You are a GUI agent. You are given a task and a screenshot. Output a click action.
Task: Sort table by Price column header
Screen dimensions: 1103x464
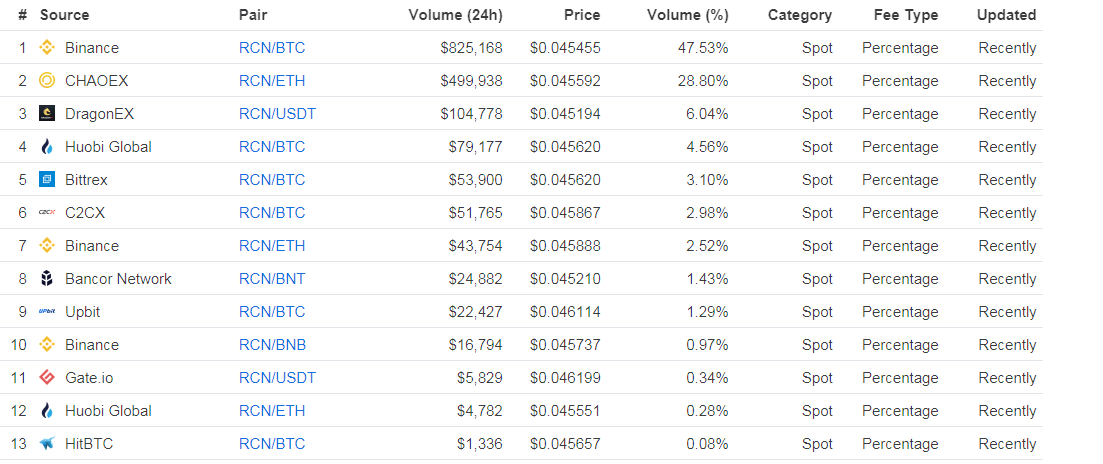click(x=582, y=15)
